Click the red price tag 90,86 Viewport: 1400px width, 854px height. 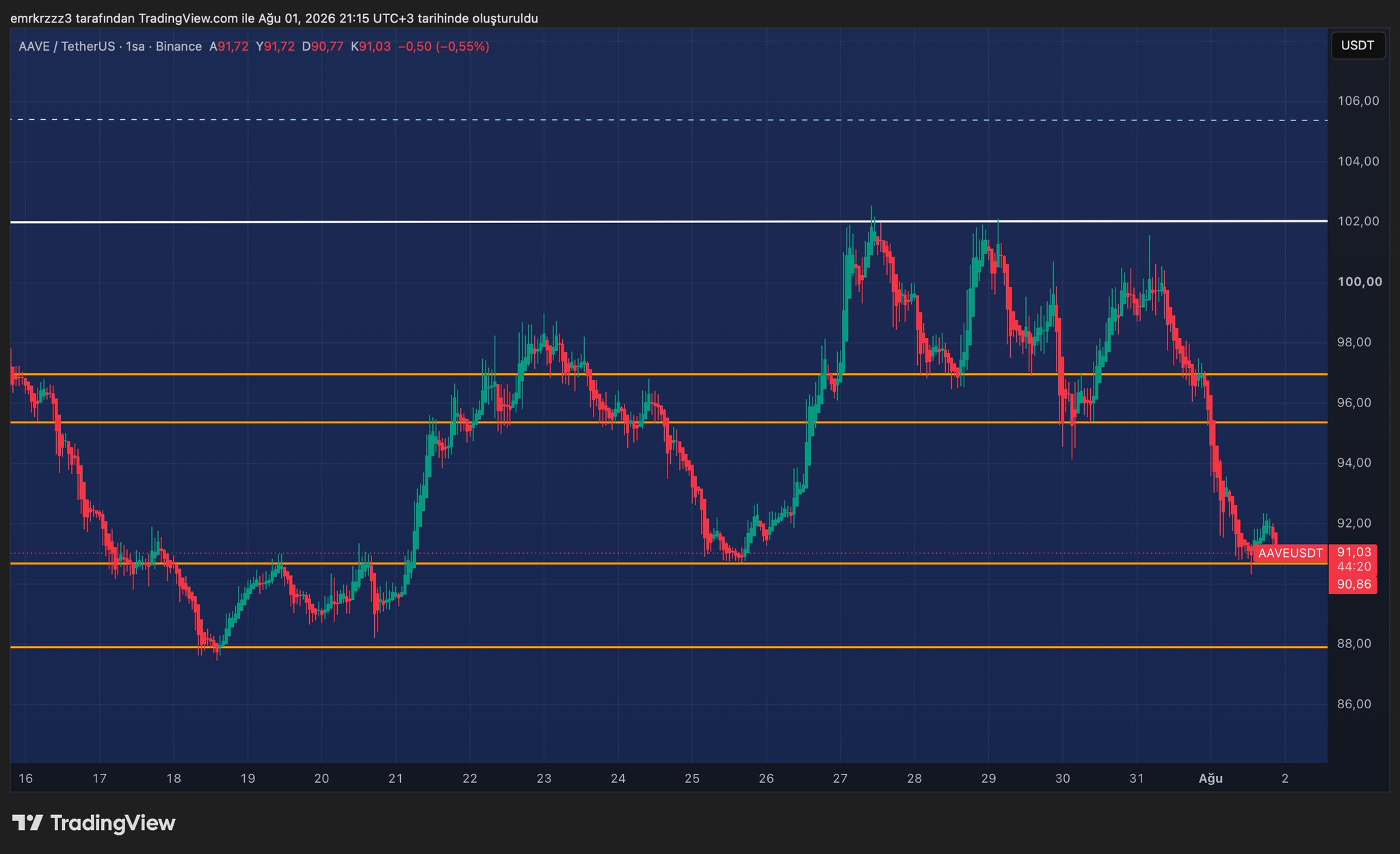tap(1354, 584)
